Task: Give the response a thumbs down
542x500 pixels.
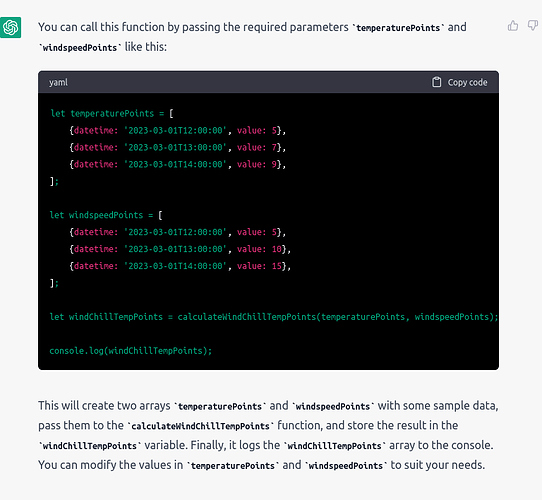Action: [533, 26]
